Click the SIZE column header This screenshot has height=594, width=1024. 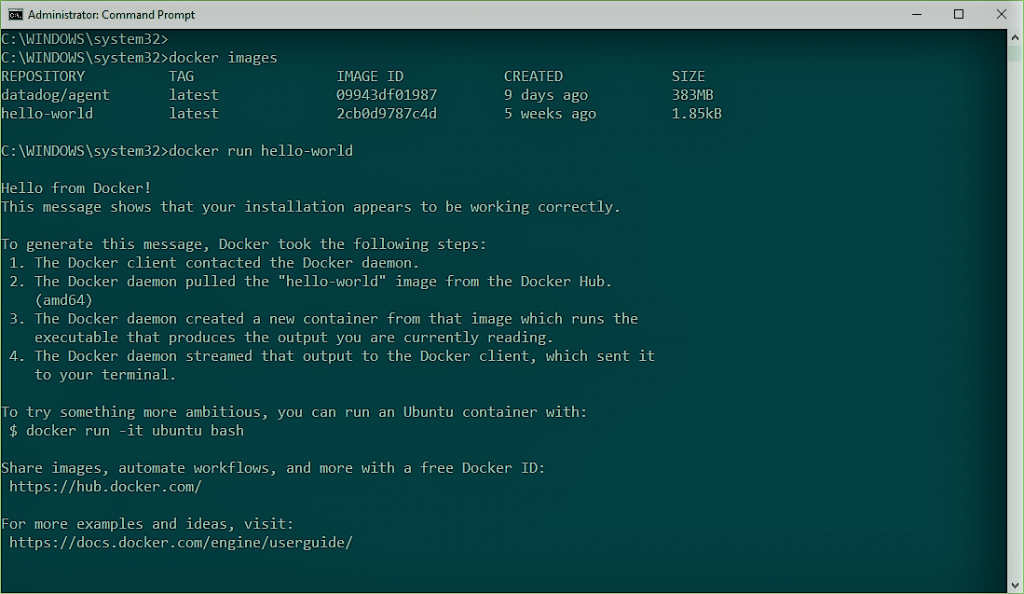point(688,76)
